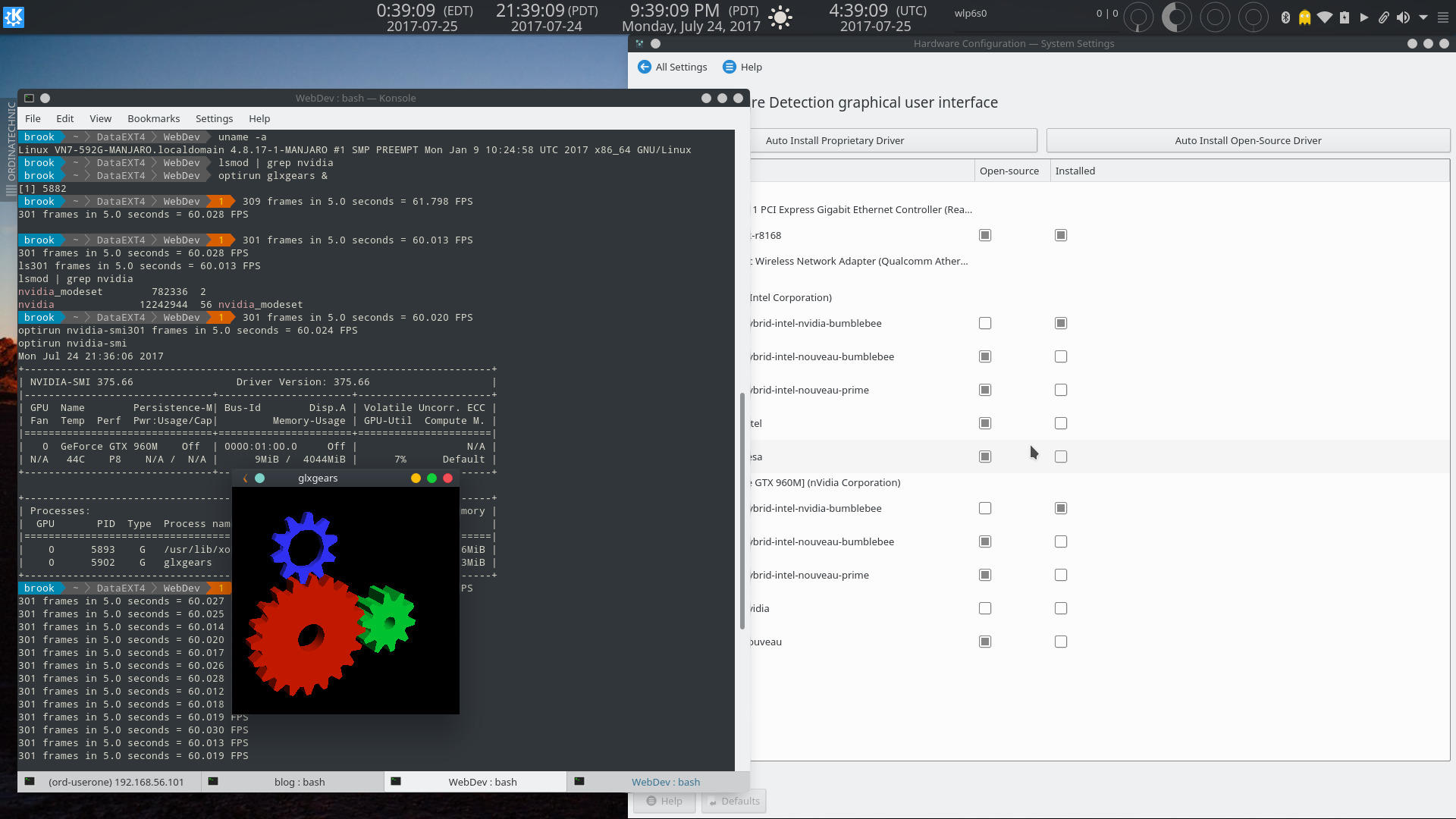Click the yellow minimize dot on glxgears
The height and width of the screenshot is (819, 1456).
tap(416, 478)
